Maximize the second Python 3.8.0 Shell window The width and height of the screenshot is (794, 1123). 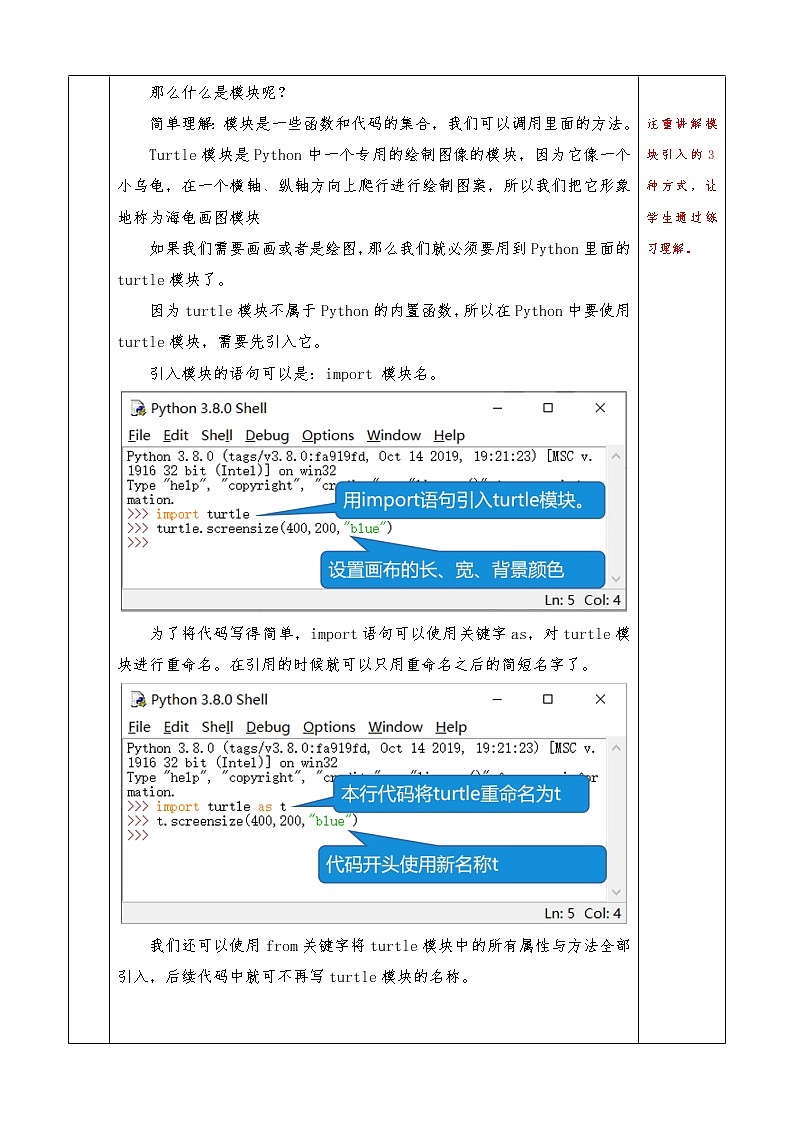pyautogui.click(x=548, y=699)
